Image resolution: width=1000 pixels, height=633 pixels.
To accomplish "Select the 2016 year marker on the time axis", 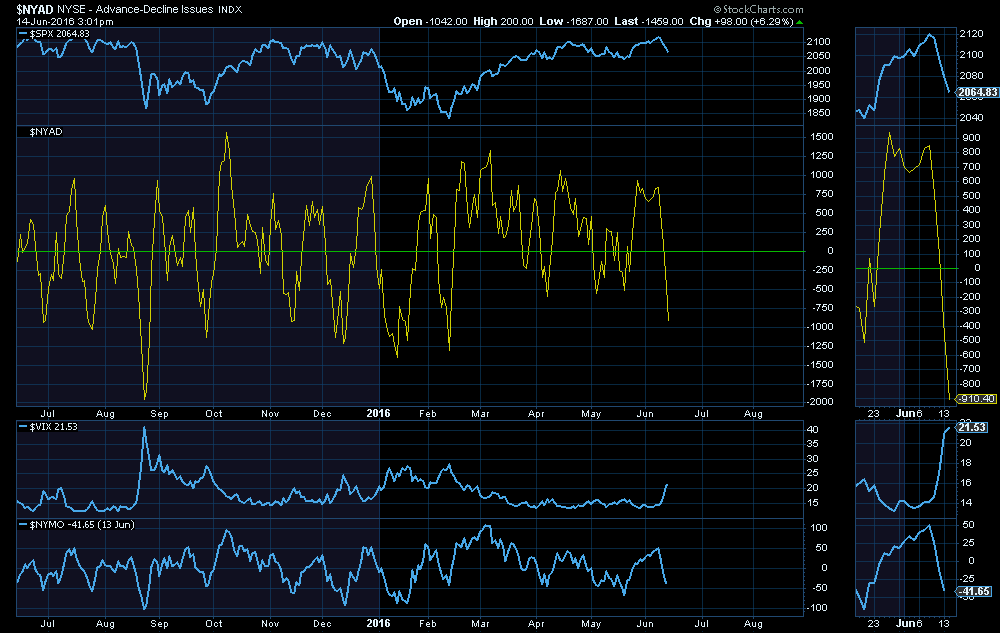I will 378,412.
